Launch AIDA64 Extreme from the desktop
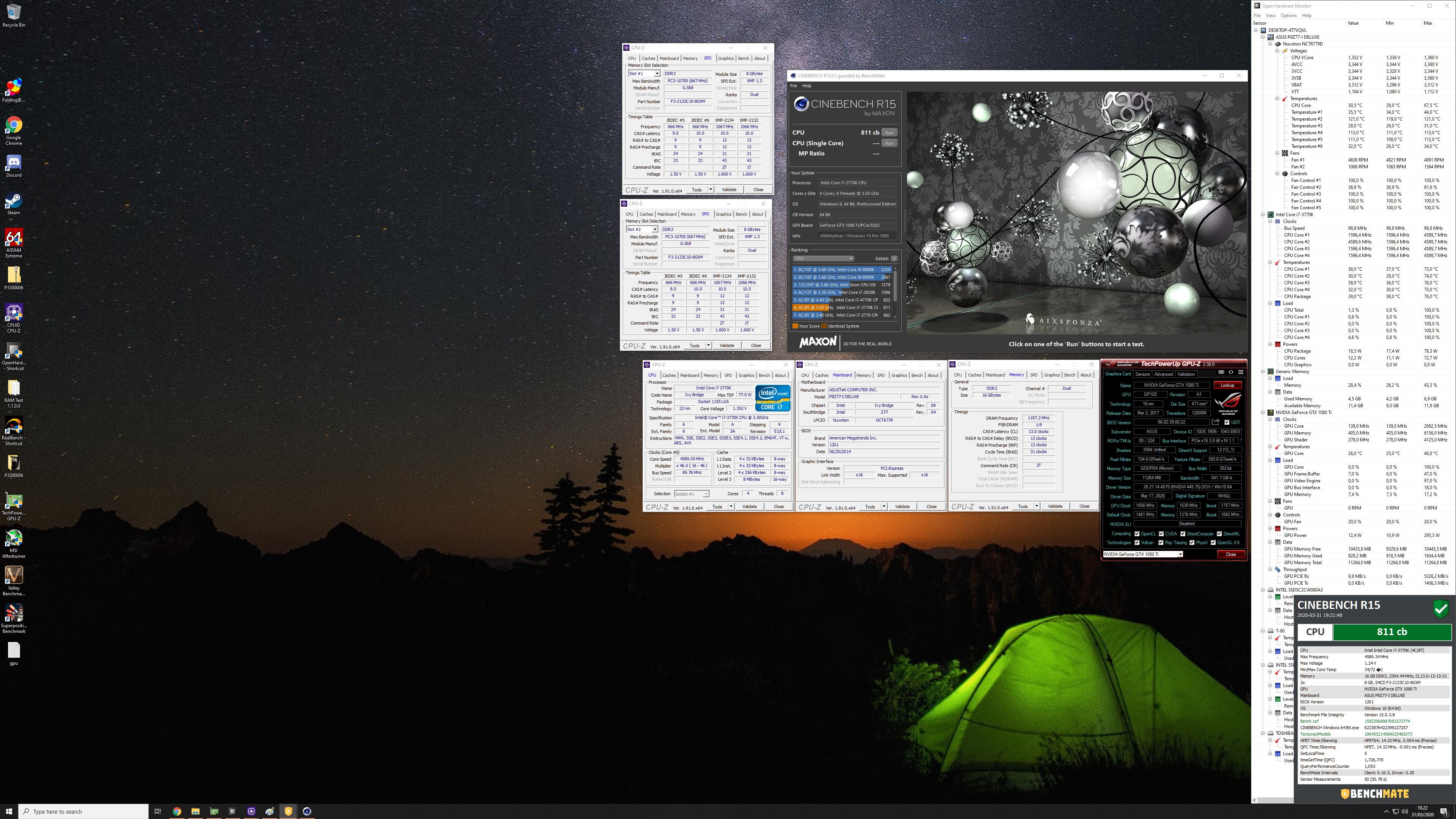The height and width of the screenshot is (819, 1456). [14, 243]
